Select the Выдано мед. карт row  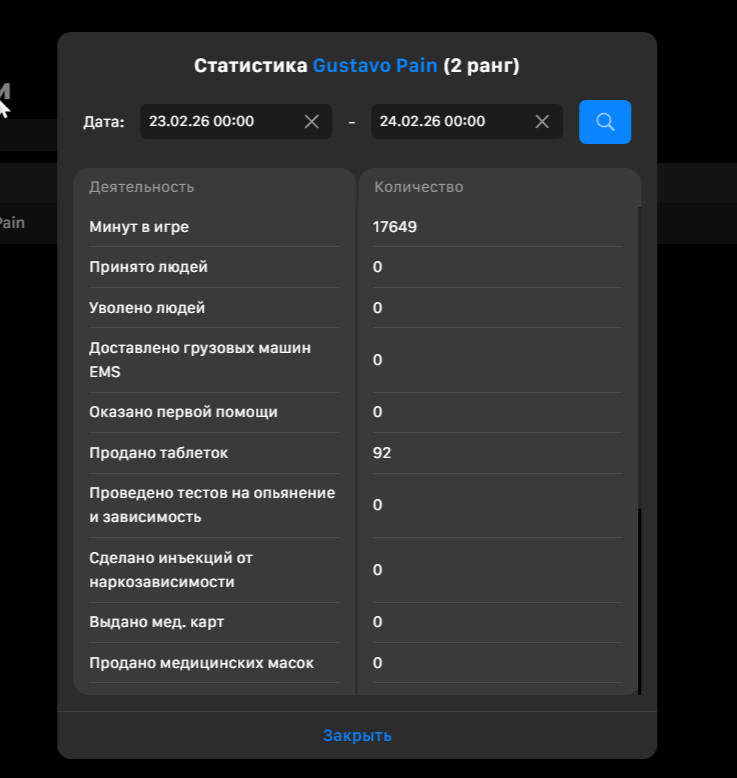(x=355, y=622)
